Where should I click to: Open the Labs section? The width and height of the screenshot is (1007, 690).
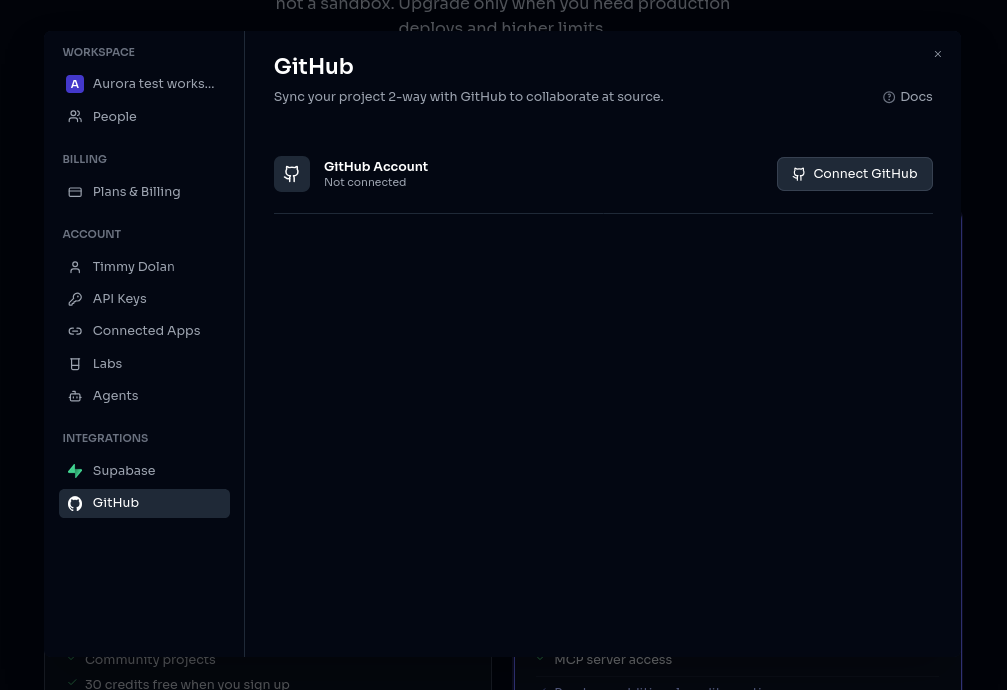point(144,364)
